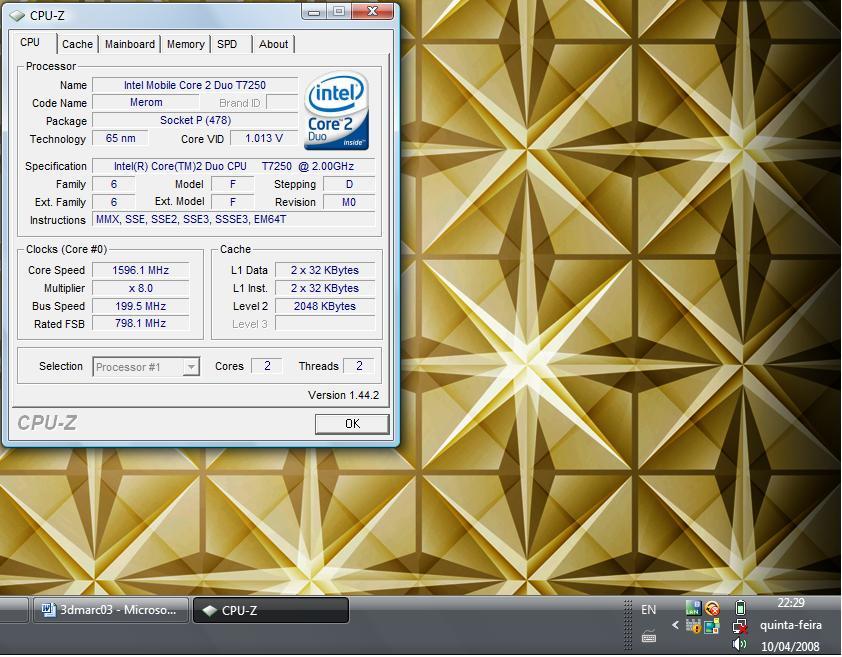Click the Cores count value

[x=267, y=366]
